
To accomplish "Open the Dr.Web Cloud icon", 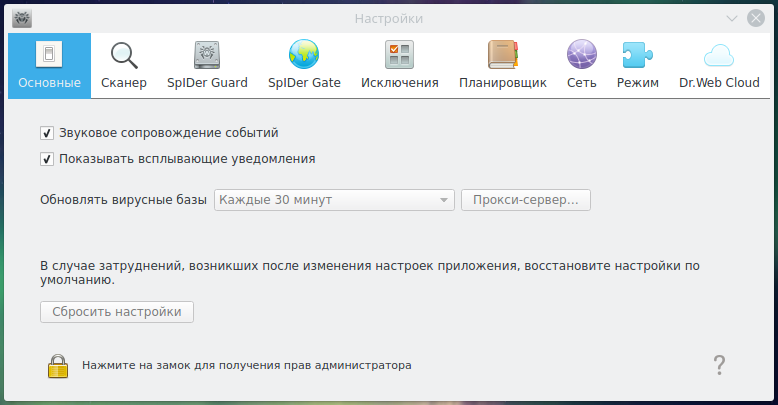I will (719, 55).
